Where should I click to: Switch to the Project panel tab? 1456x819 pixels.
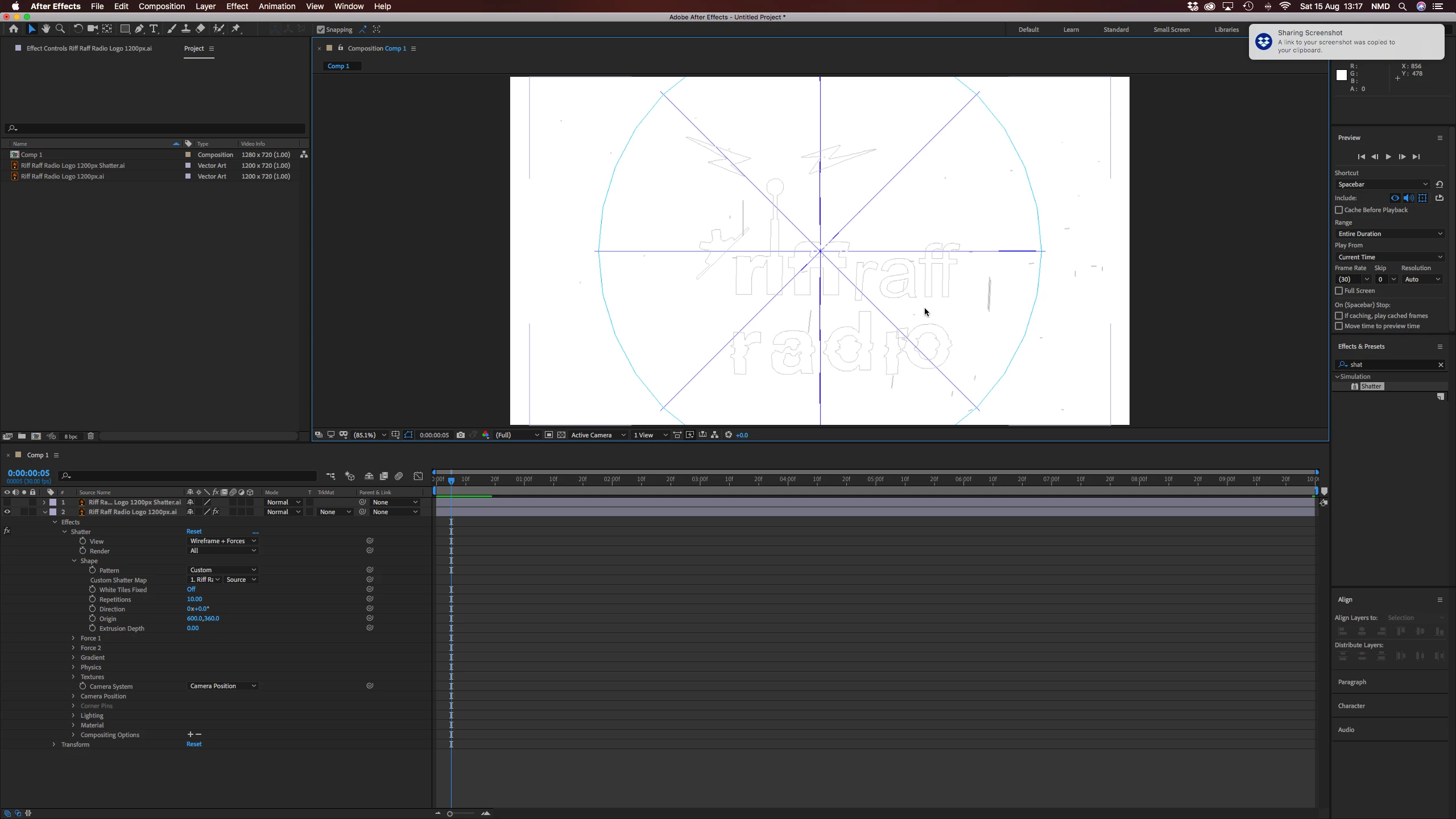193,48
